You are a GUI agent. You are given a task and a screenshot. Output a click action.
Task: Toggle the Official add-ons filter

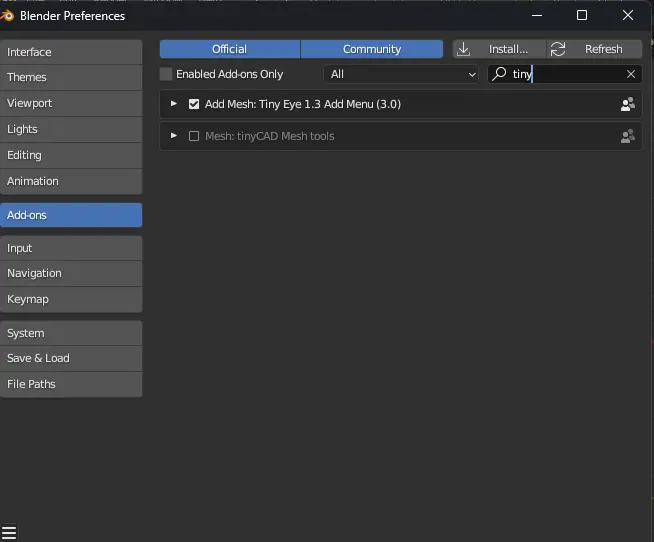click(229, 49)
